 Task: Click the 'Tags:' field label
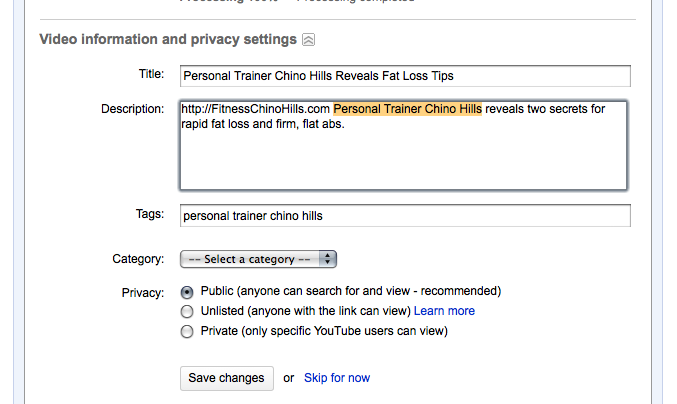[149, 213]
